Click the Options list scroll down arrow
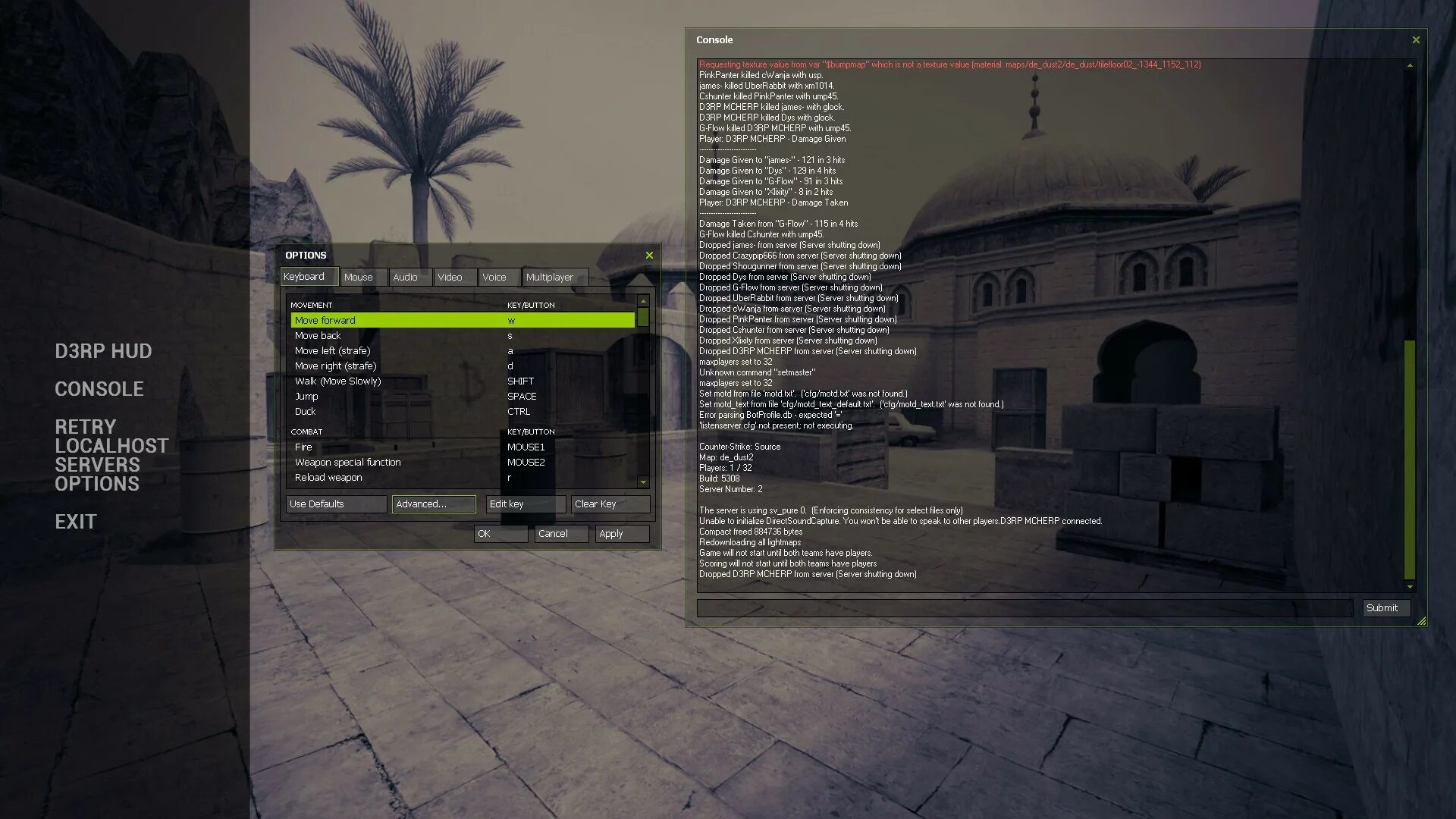1456x819 pixels. [x=643, y=482]
